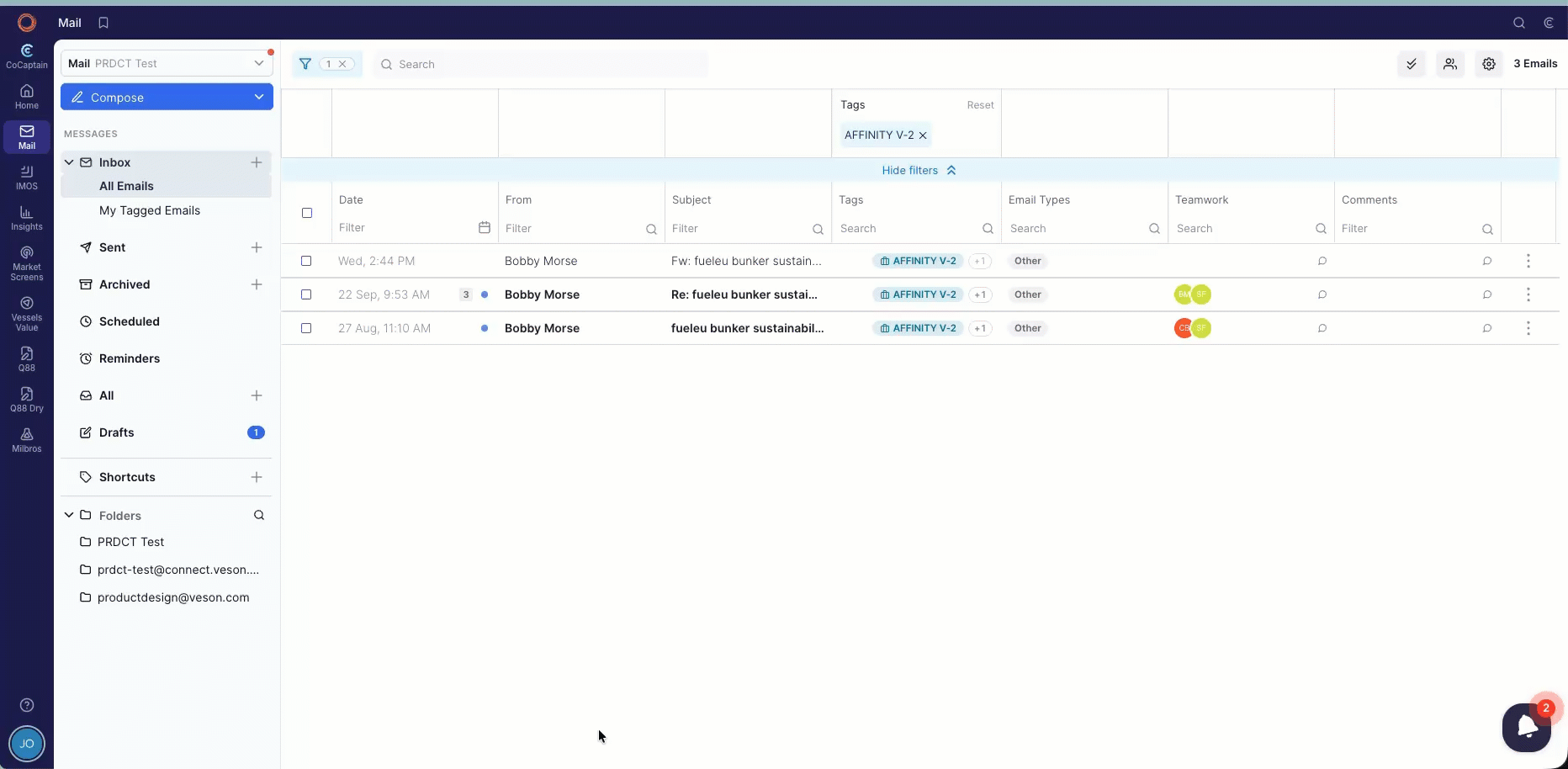This screenshot has height=769, width=1568.
Task: Click plus icon next to Shortcuts
Action: (x=257, y=477)
